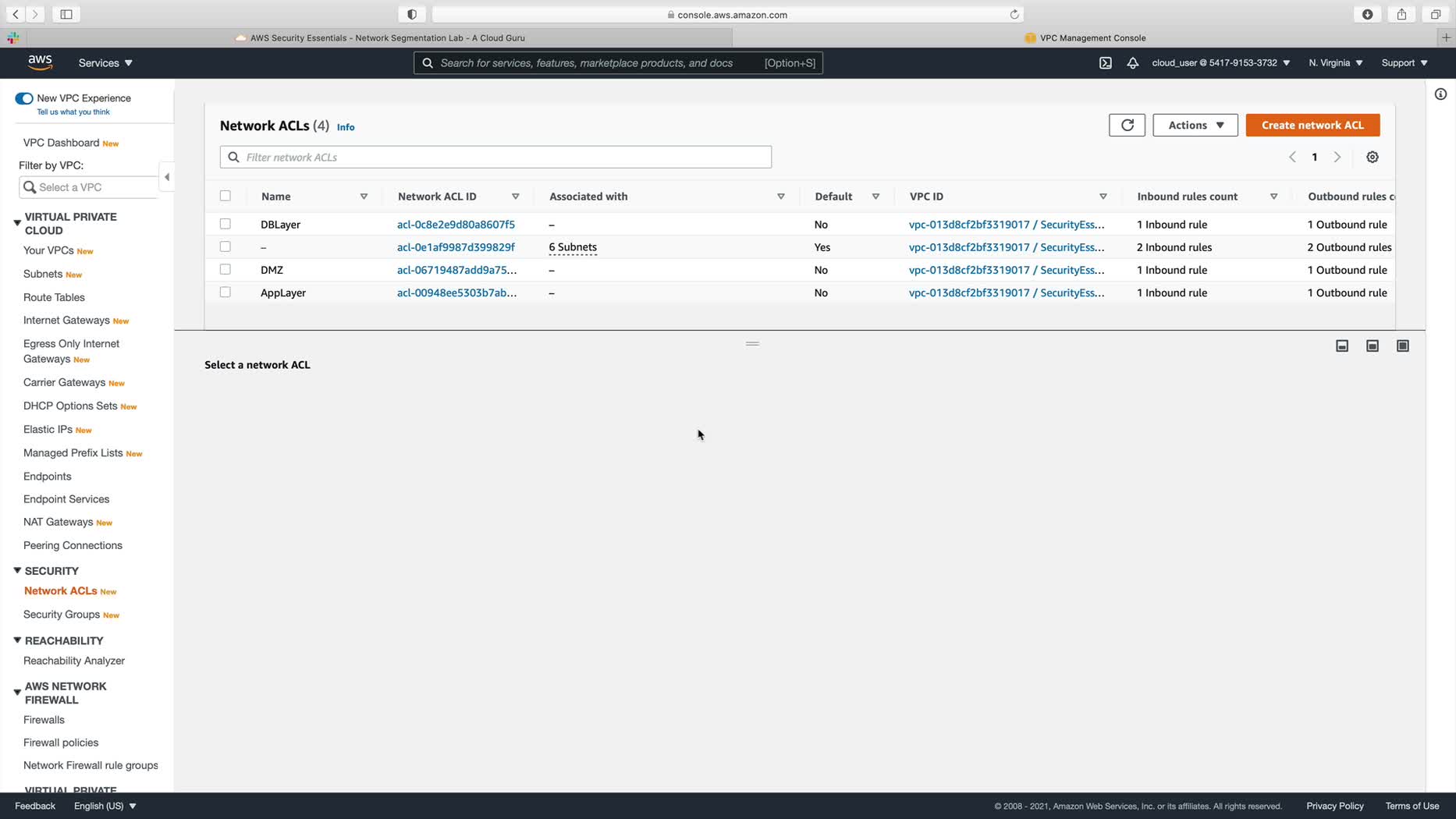This screenshot has width=1456, height=819.
Task: Open the Support dropdown menu
Action: [1405, 63]
